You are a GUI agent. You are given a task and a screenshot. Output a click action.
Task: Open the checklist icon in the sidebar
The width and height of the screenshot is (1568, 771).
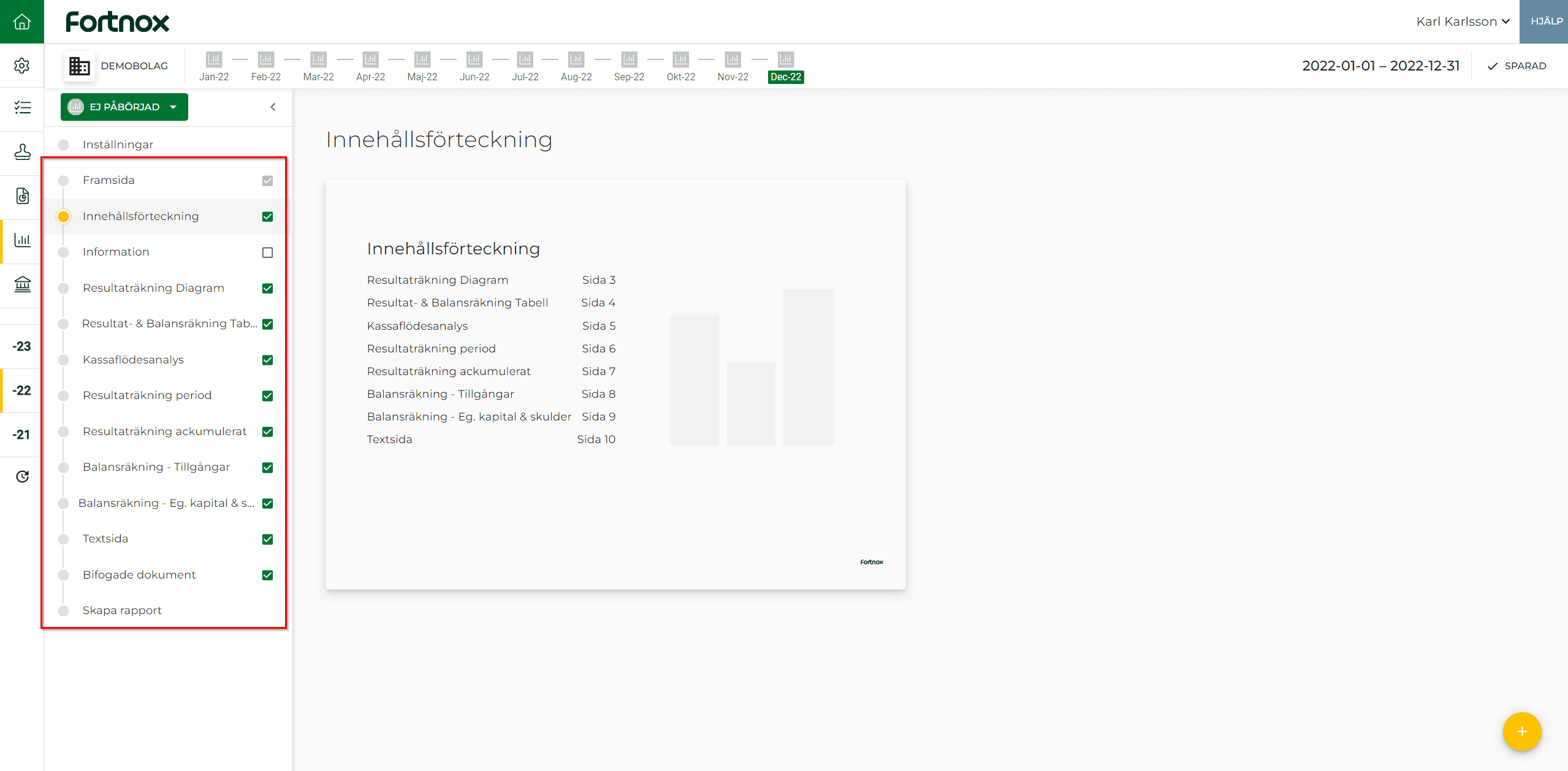22,108
